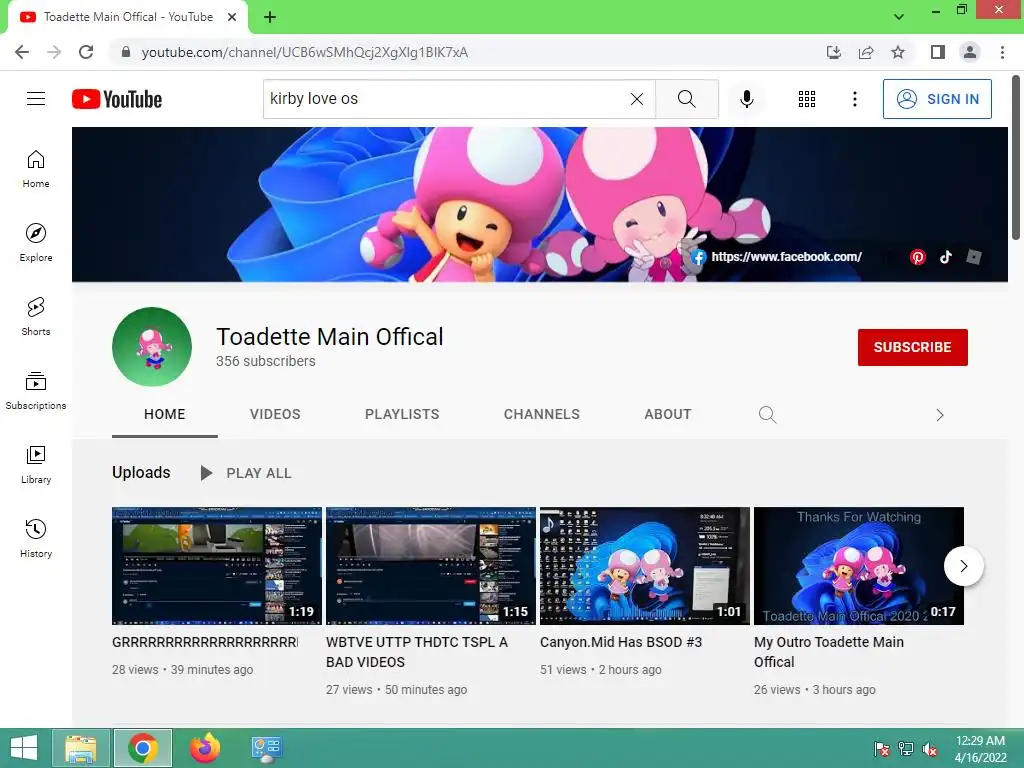Click the Uploads section heading
1024x768 pixels.
(141, 472)
